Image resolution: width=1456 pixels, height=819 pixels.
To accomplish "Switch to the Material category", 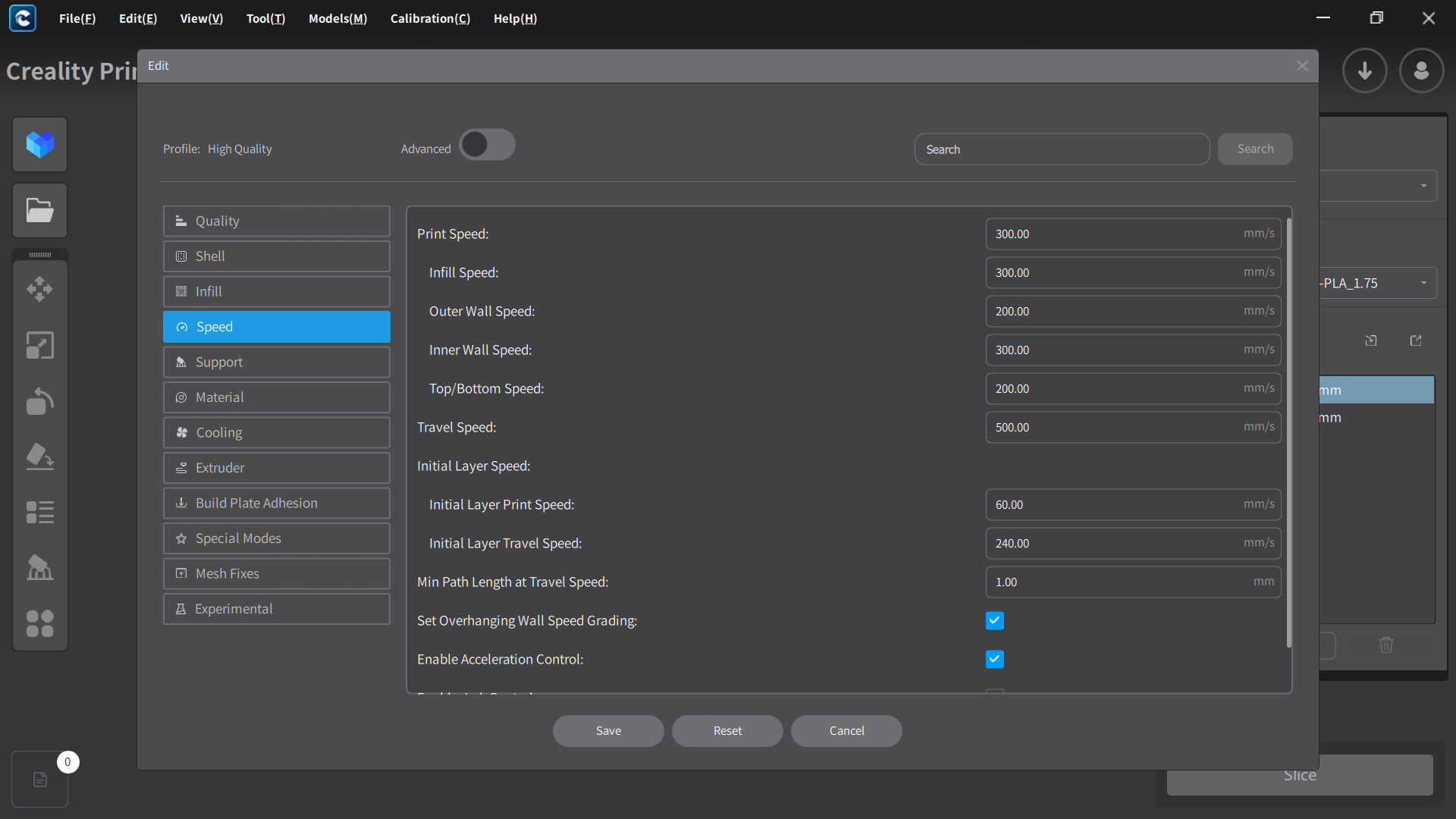I will pyautogui.click(x=277, y=397).
